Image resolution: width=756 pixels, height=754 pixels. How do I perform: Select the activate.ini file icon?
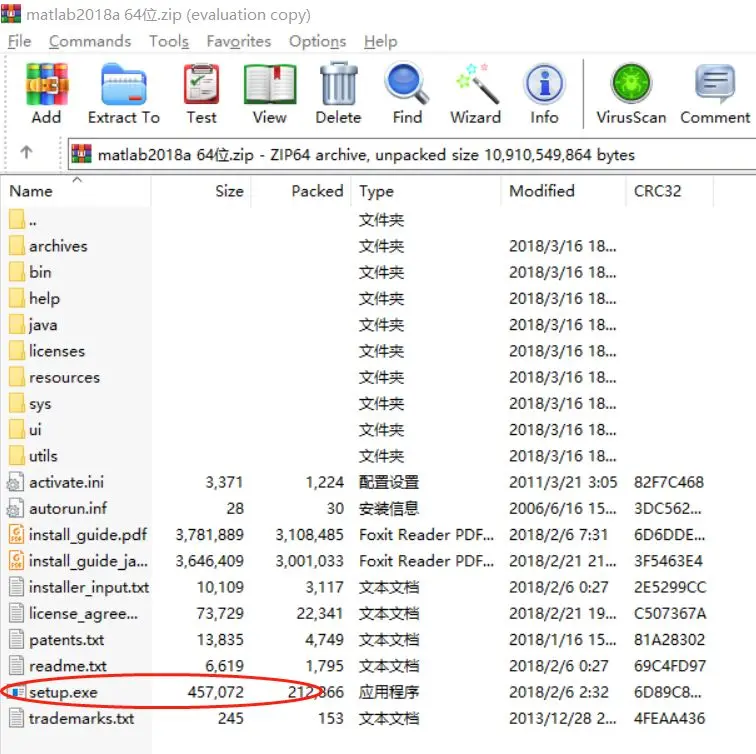click(x=15, y=482)
